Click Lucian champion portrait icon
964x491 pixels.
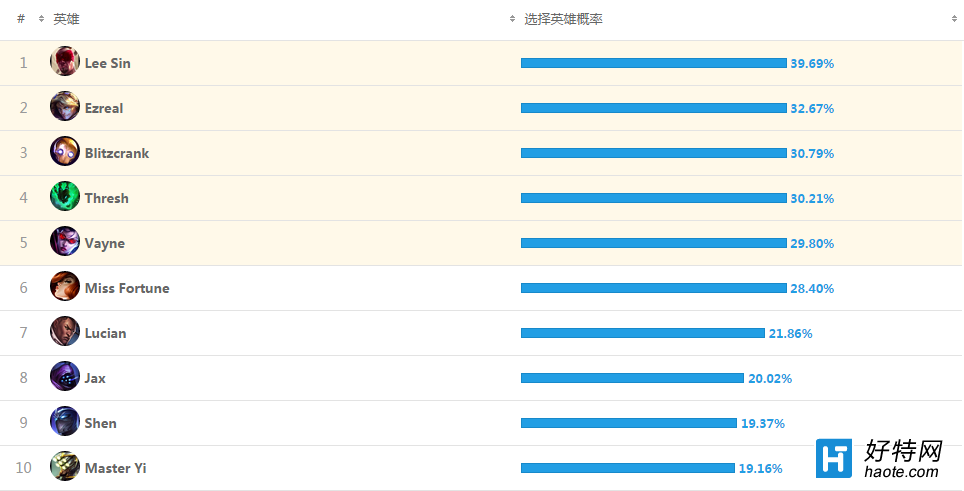pos(65,332)
